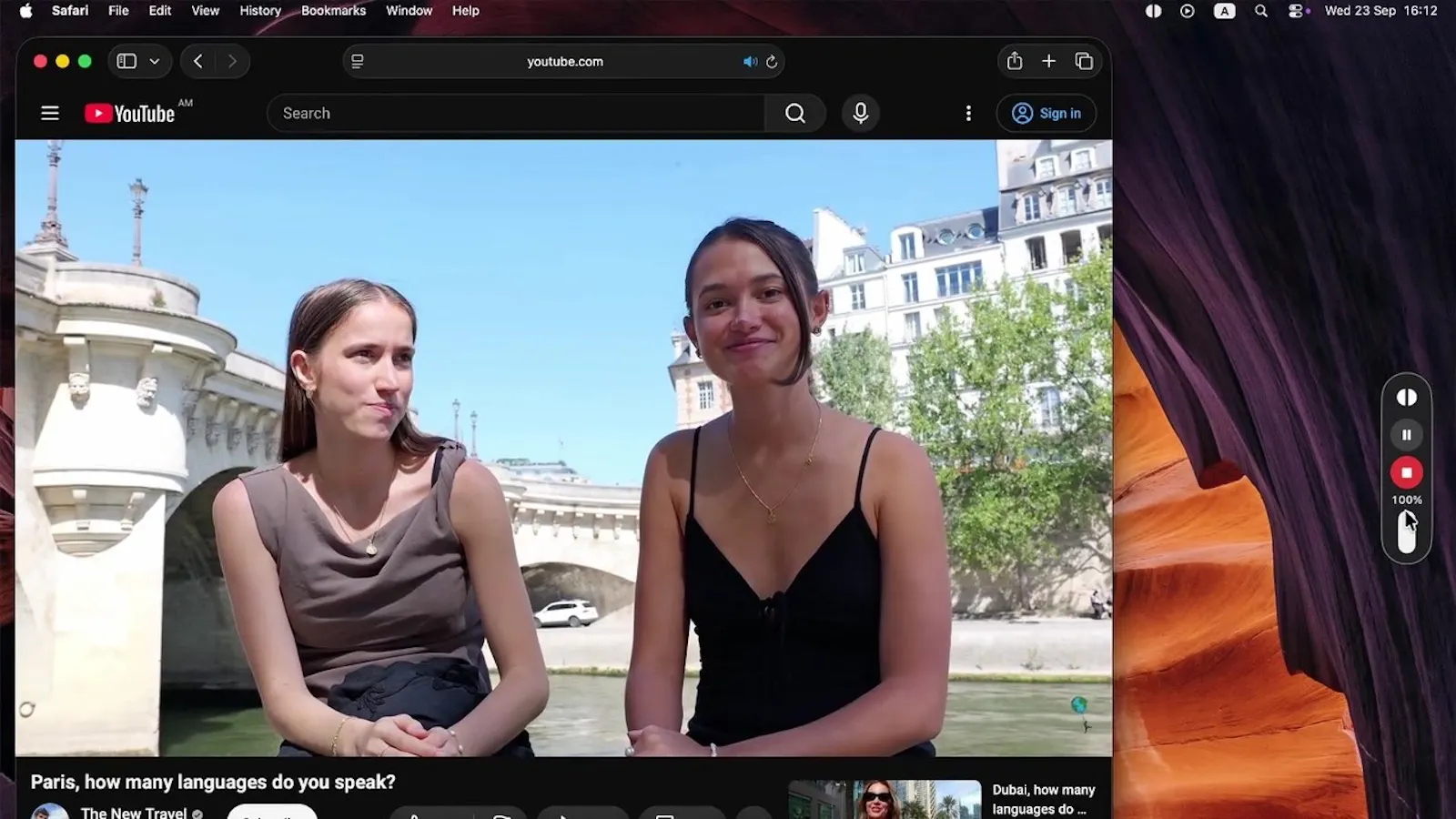Open YouTube settings three-dot menu
Screen dimensions: 1456x819
[x=968, y=113]
